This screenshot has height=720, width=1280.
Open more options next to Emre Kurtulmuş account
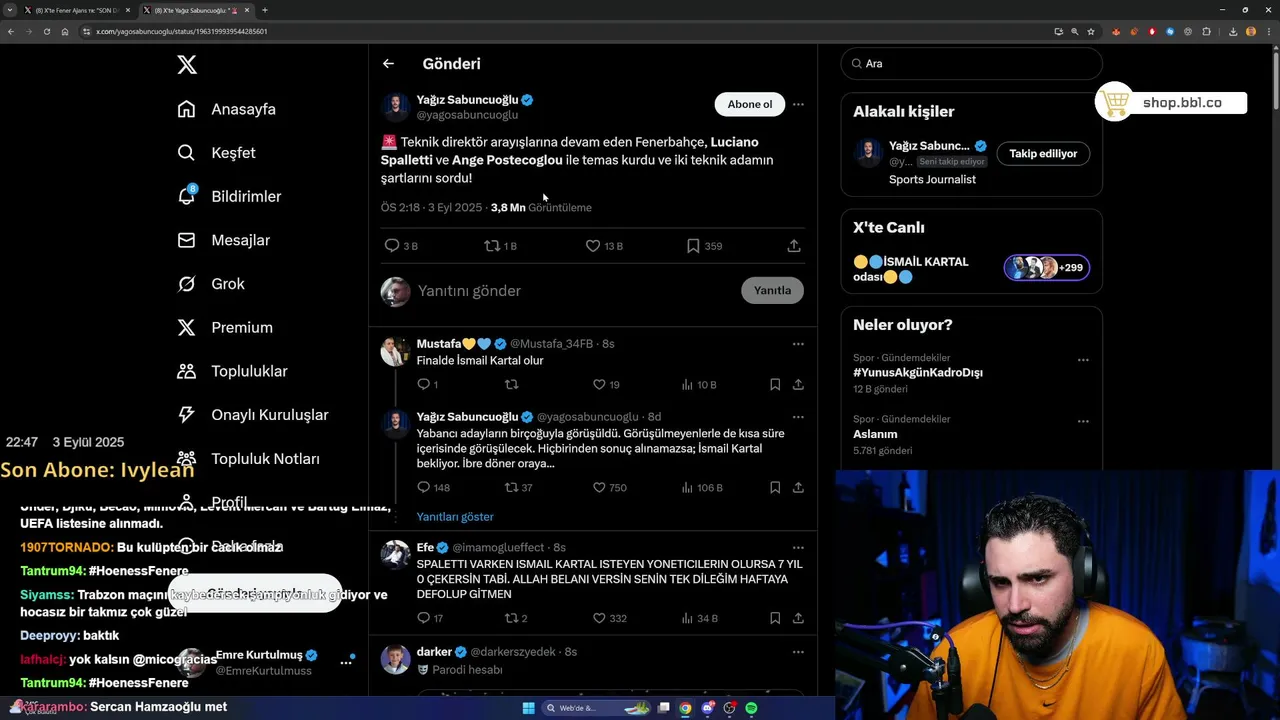coord(346,662)
